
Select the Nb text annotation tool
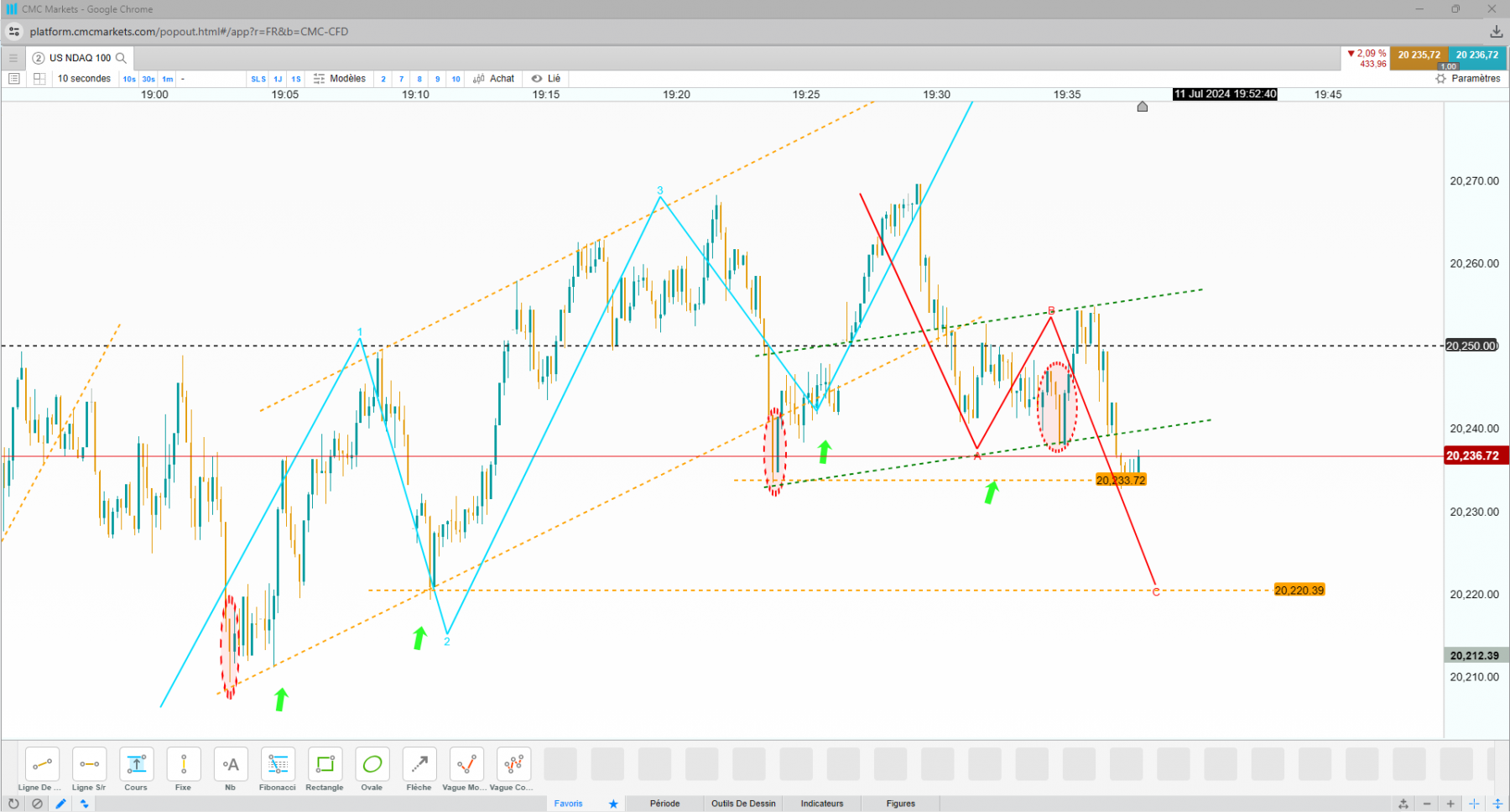[230, 764]
